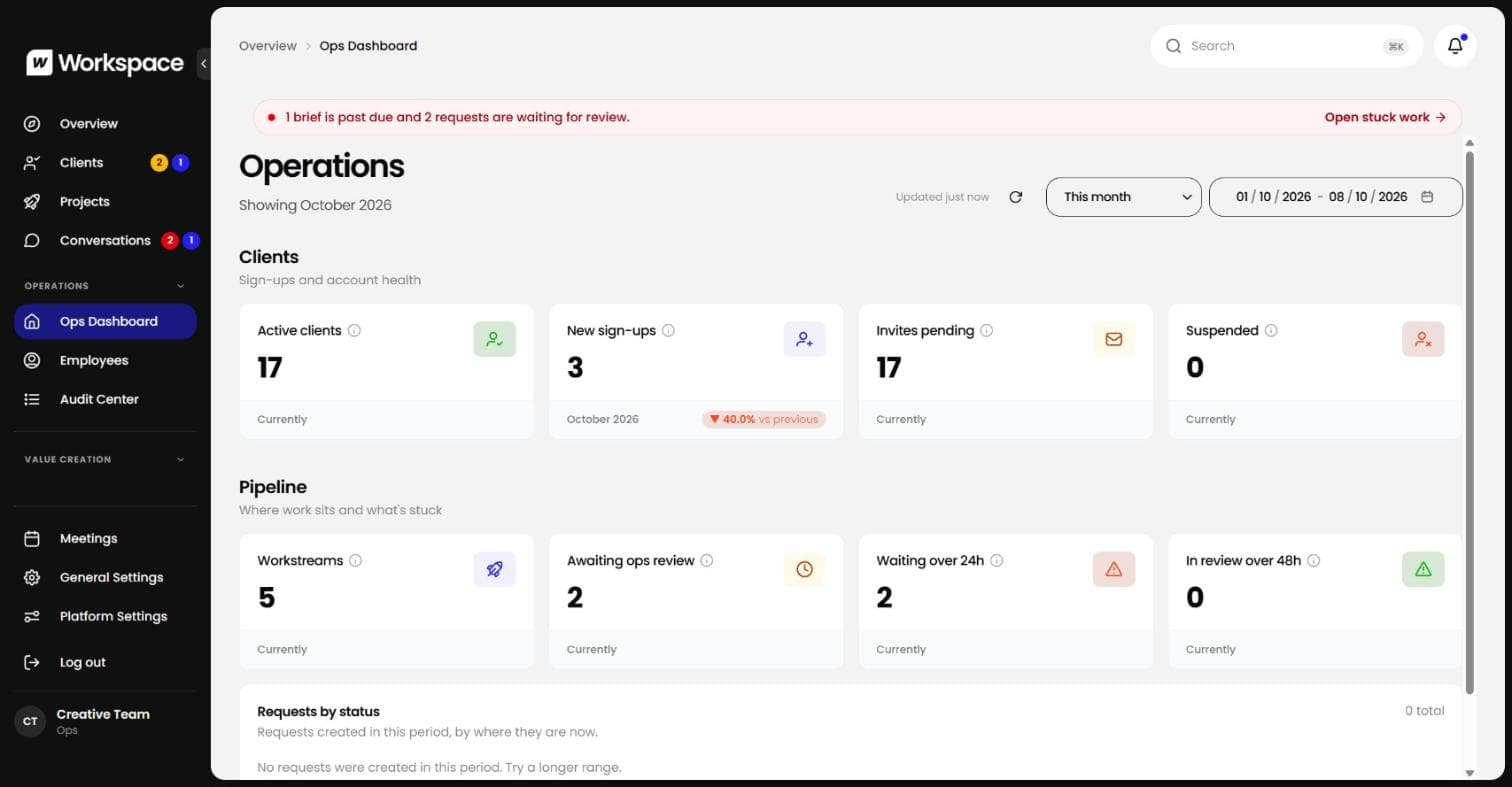Click the green user-check icon on Active clients card
This screenshot has height=787, width=1512.
(x=494, y=339)
